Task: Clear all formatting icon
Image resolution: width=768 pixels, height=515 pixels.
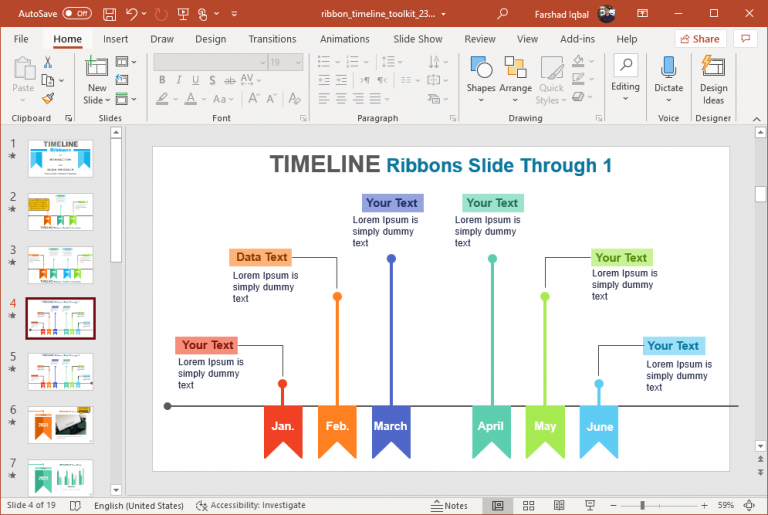Action: (294, 98)
